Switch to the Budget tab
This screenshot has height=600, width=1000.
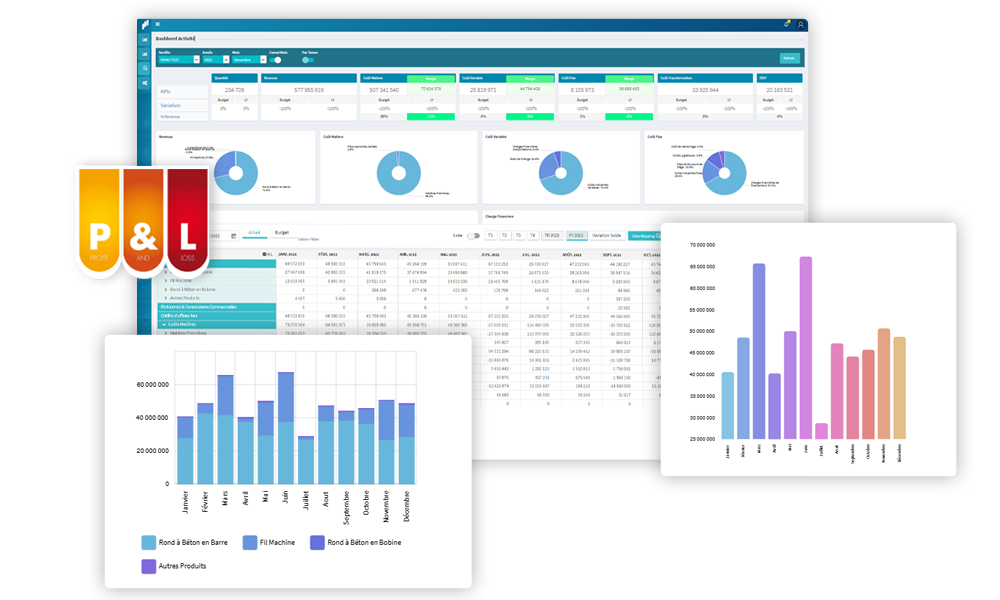281,233
